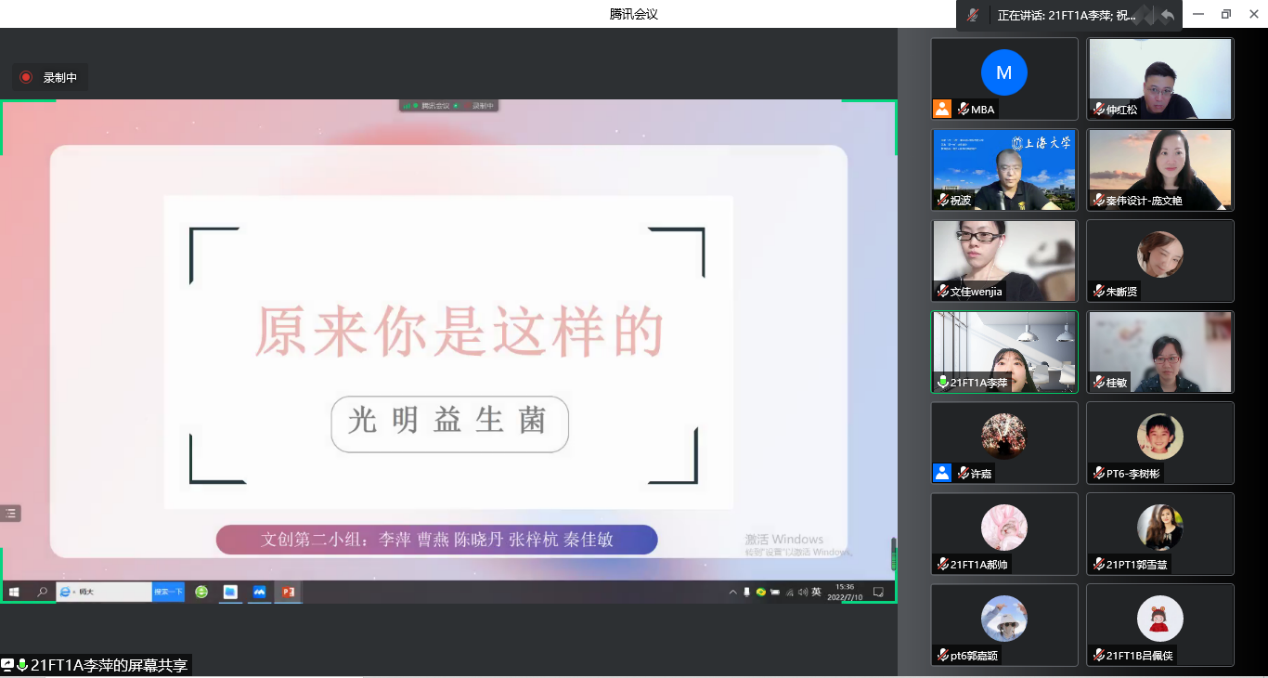Click the orange host badge on the MBA tile
Screen dimensions: 1268x678
(942, 109)
